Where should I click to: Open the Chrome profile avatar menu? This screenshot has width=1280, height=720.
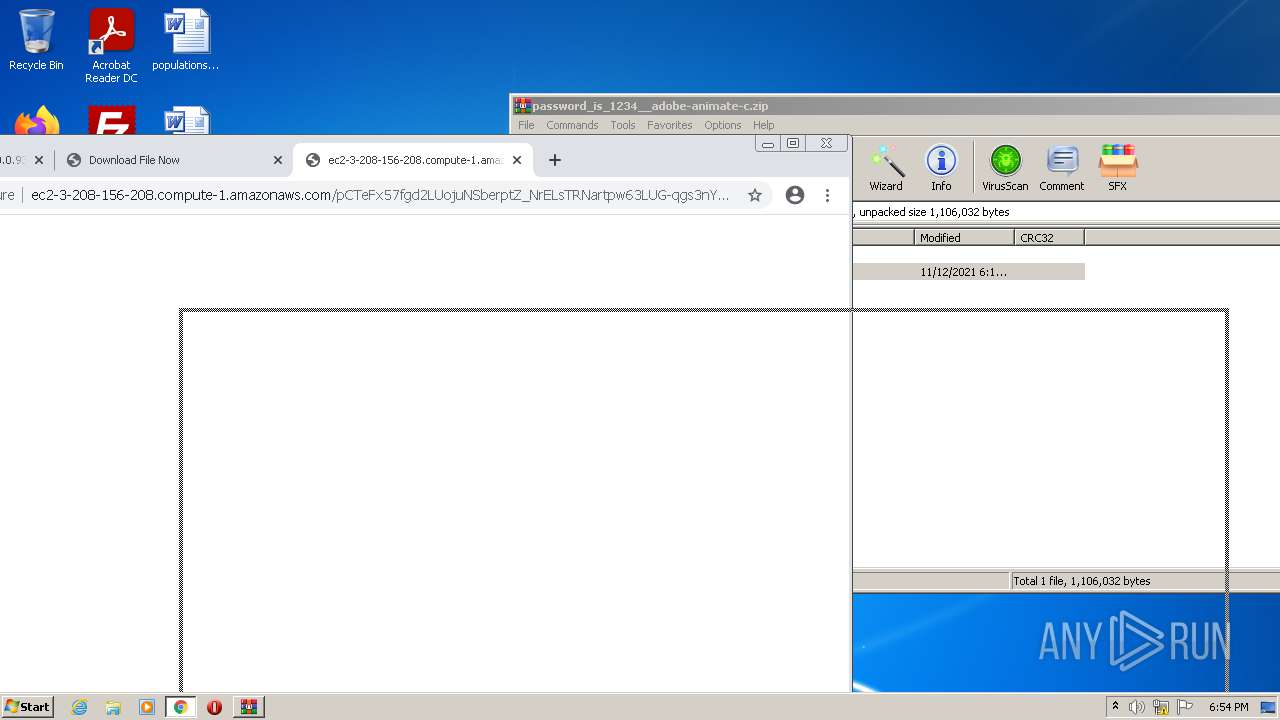click(x=795, y=195)
